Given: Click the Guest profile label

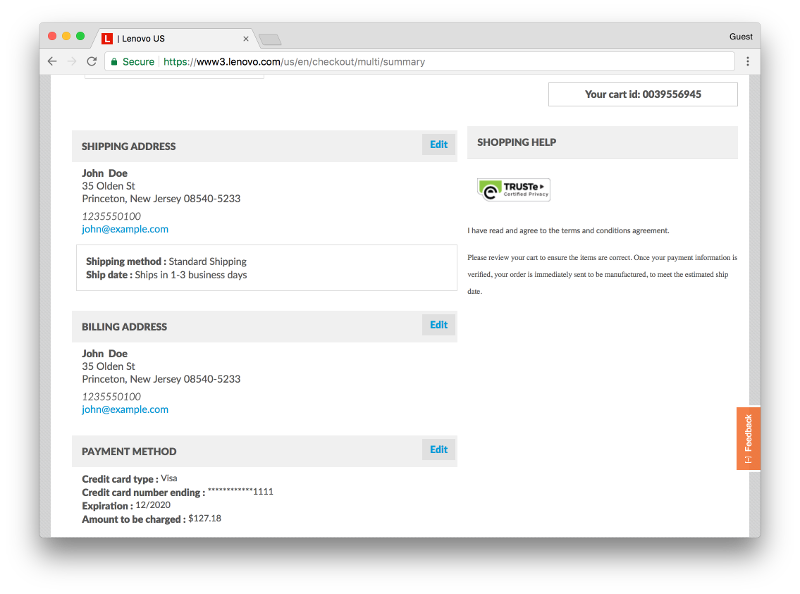Looking at the screenshot, I should click(x=741, y=37).
